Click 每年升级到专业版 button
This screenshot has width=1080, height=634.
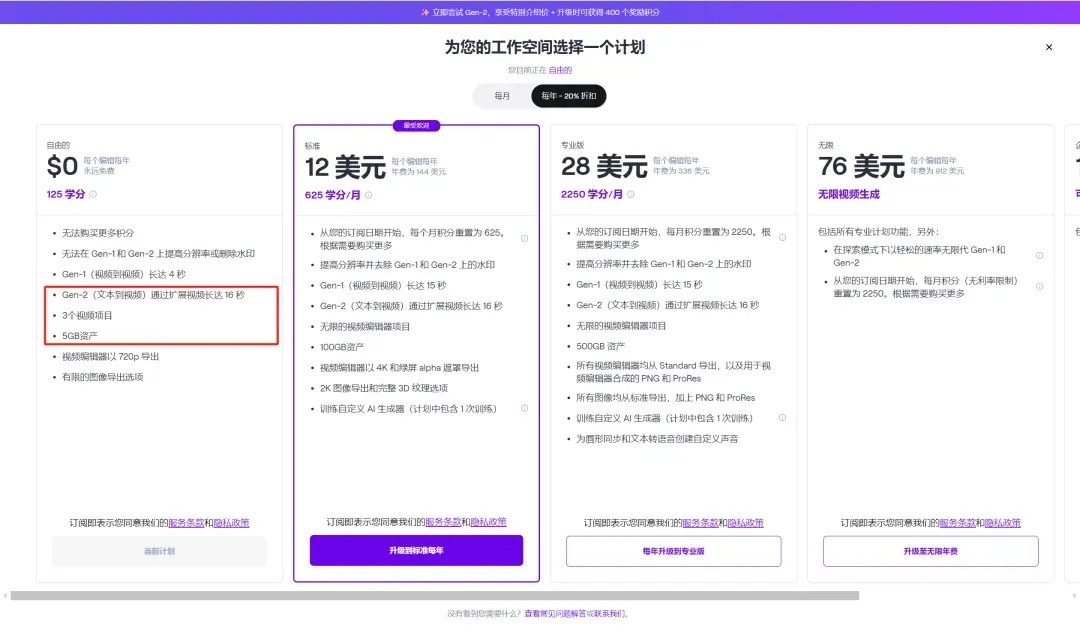(674, 551)
